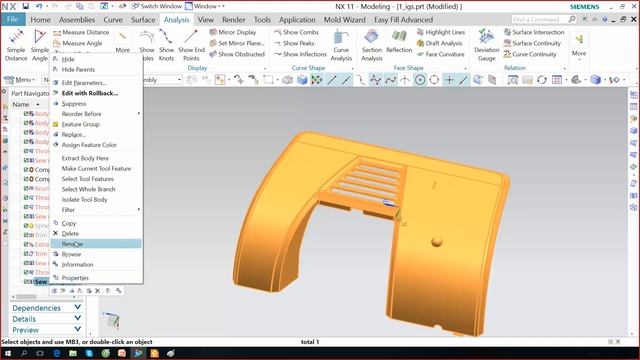Open the Deviation Gauge tool

point(487,45)
